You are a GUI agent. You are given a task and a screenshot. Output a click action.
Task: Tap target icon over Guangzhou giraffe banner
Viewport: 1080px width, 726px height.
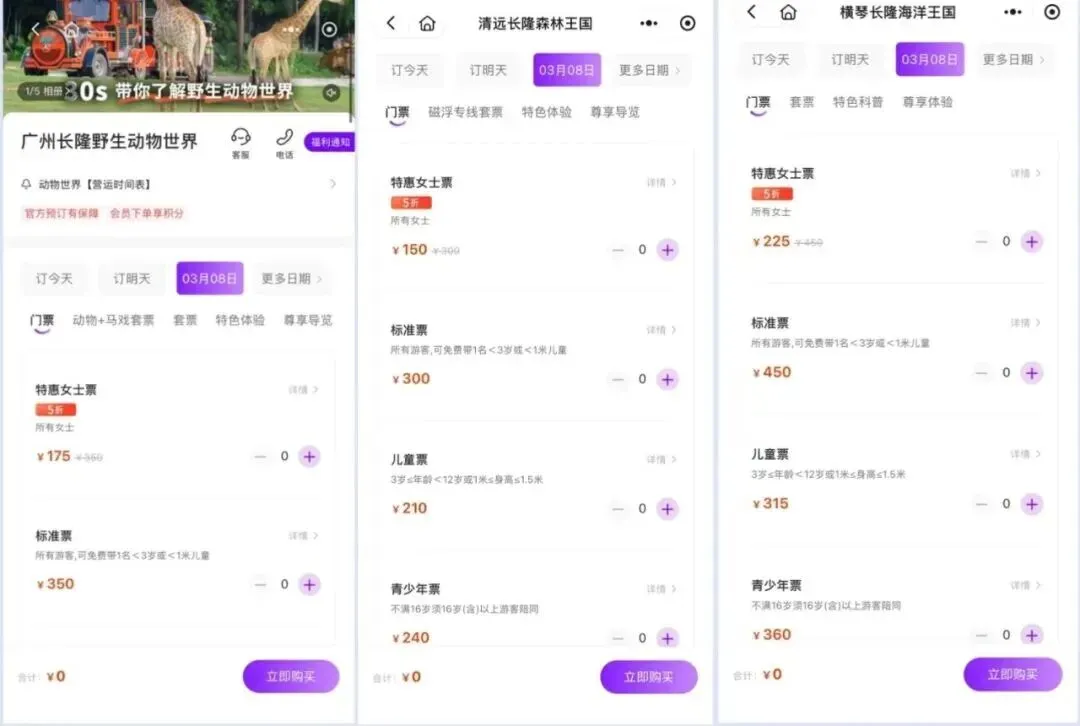coord(329,30)
